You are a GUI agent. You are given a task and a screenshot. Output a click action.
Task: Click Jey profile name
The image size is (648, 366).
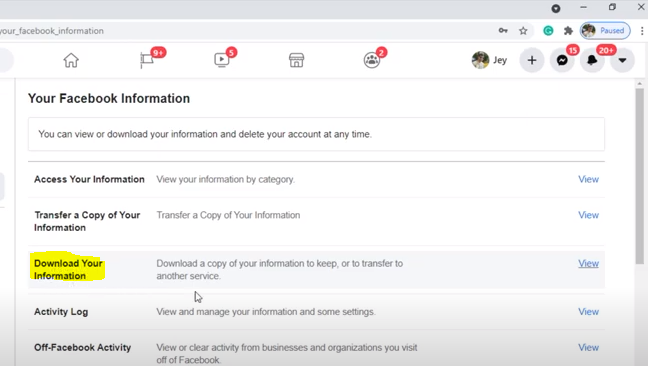click(x=500, y=60)
